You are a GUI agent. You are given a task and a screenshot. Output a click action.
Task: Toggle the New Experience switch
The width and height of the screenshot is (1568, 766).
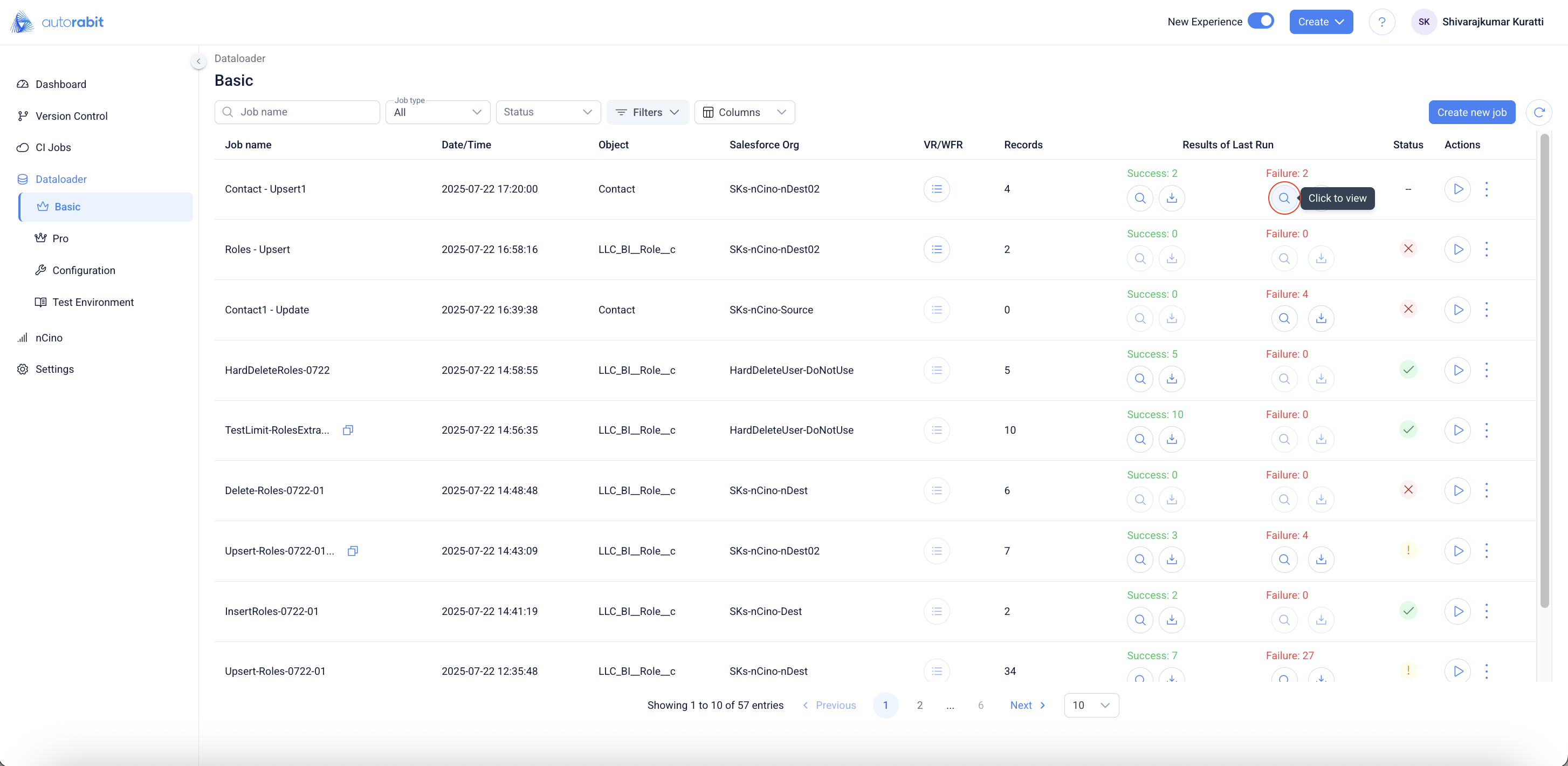1260,22
